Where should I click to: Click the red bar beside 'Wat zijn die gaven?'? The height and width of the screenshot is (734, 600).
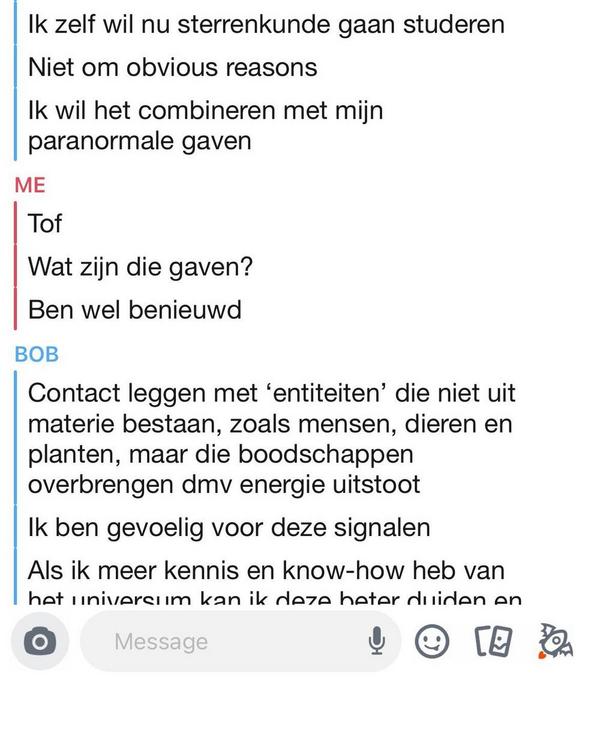click(x=17, y=267)
